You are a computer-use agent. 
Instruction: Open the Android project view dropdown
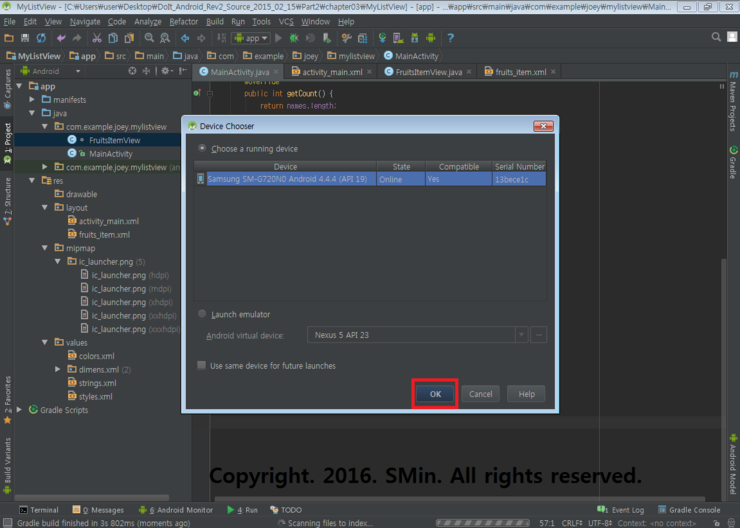[50, 71]
